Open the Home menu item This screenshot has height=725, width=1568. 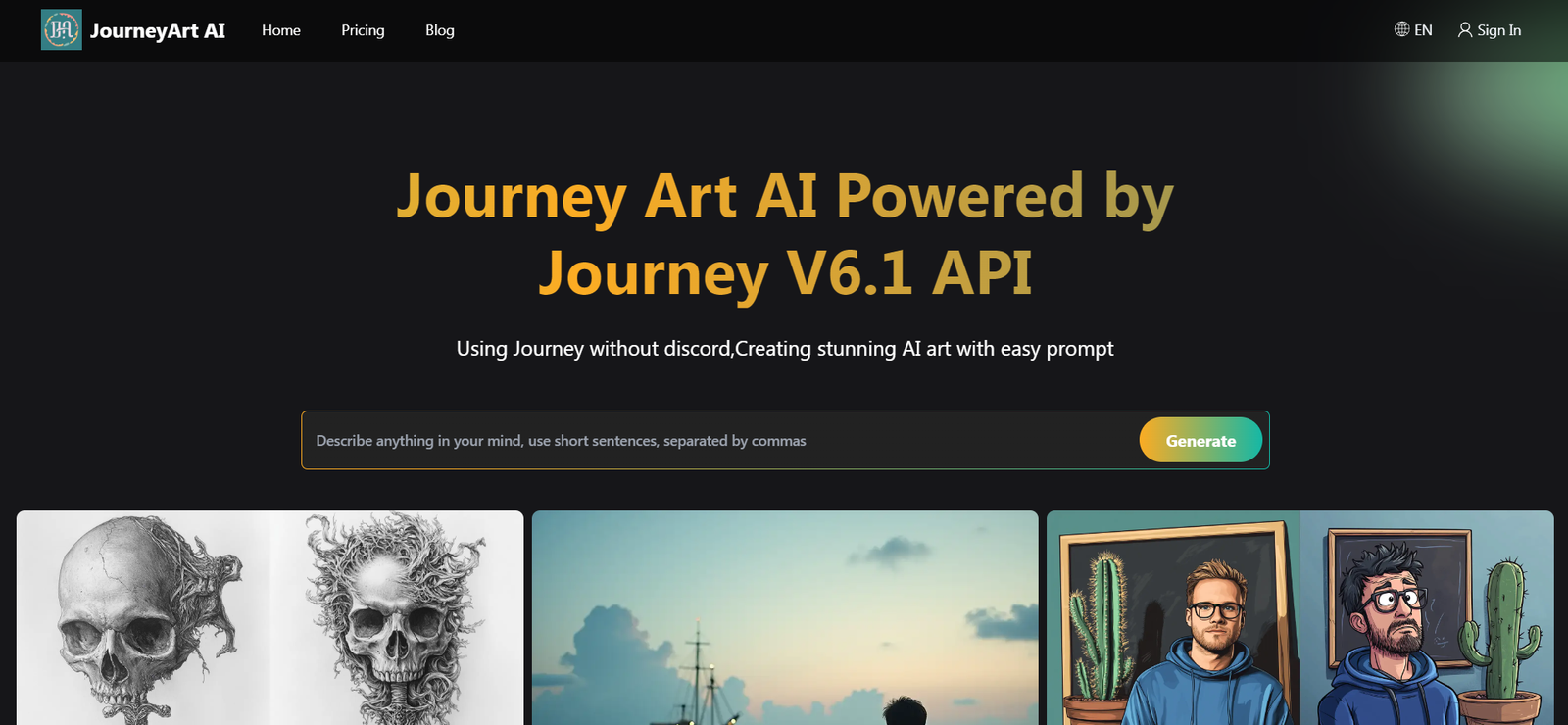click(281, 30)
